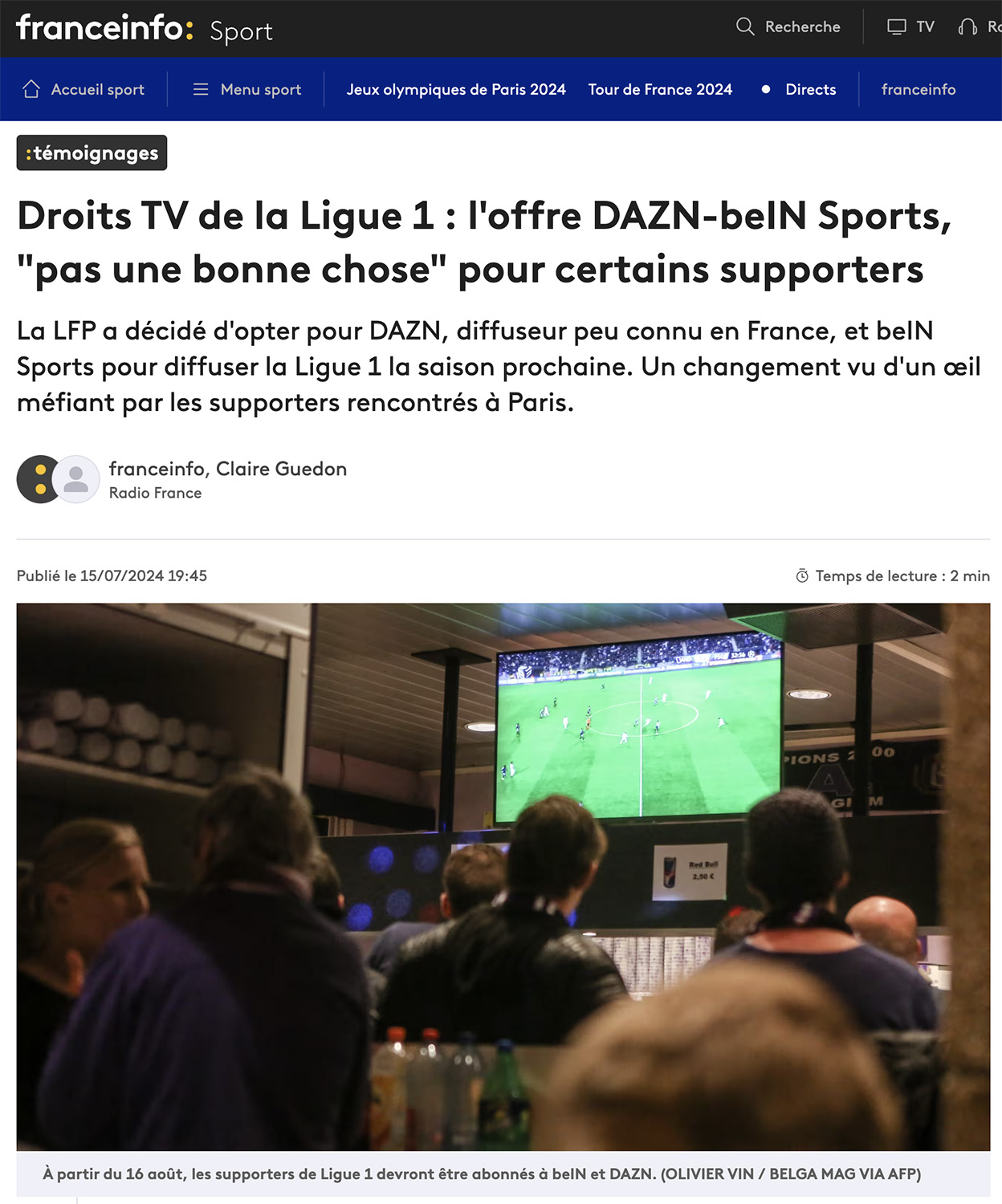Viewport: 1002px width, 1204px height.
Task: Go to Tour de France 2024
Action: click(660, 89)
